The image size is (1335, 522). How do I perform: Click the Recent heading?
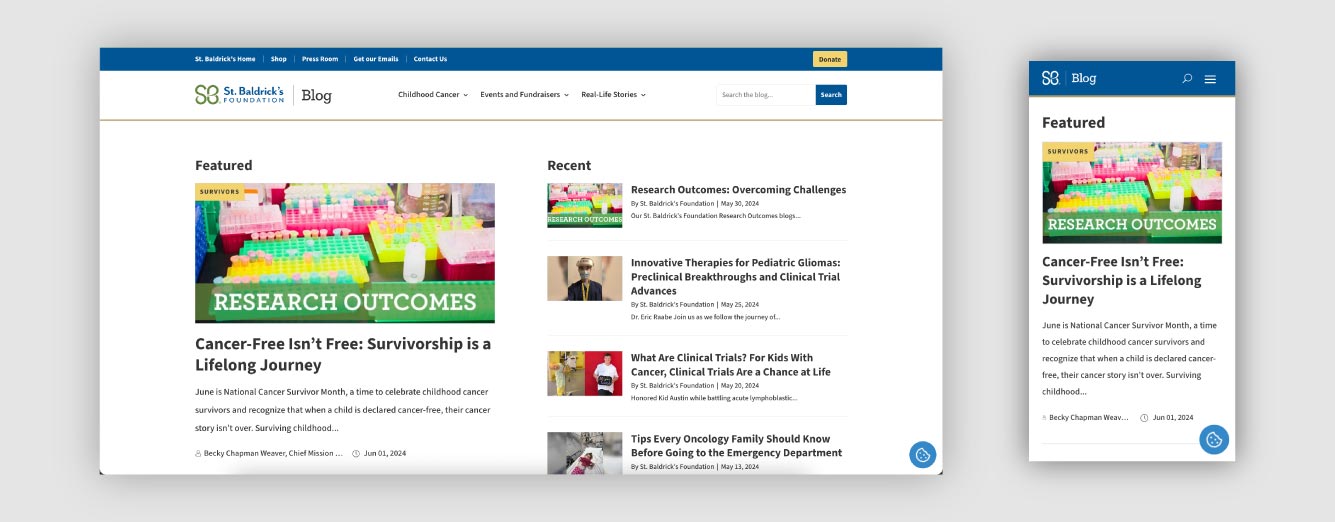569,165
